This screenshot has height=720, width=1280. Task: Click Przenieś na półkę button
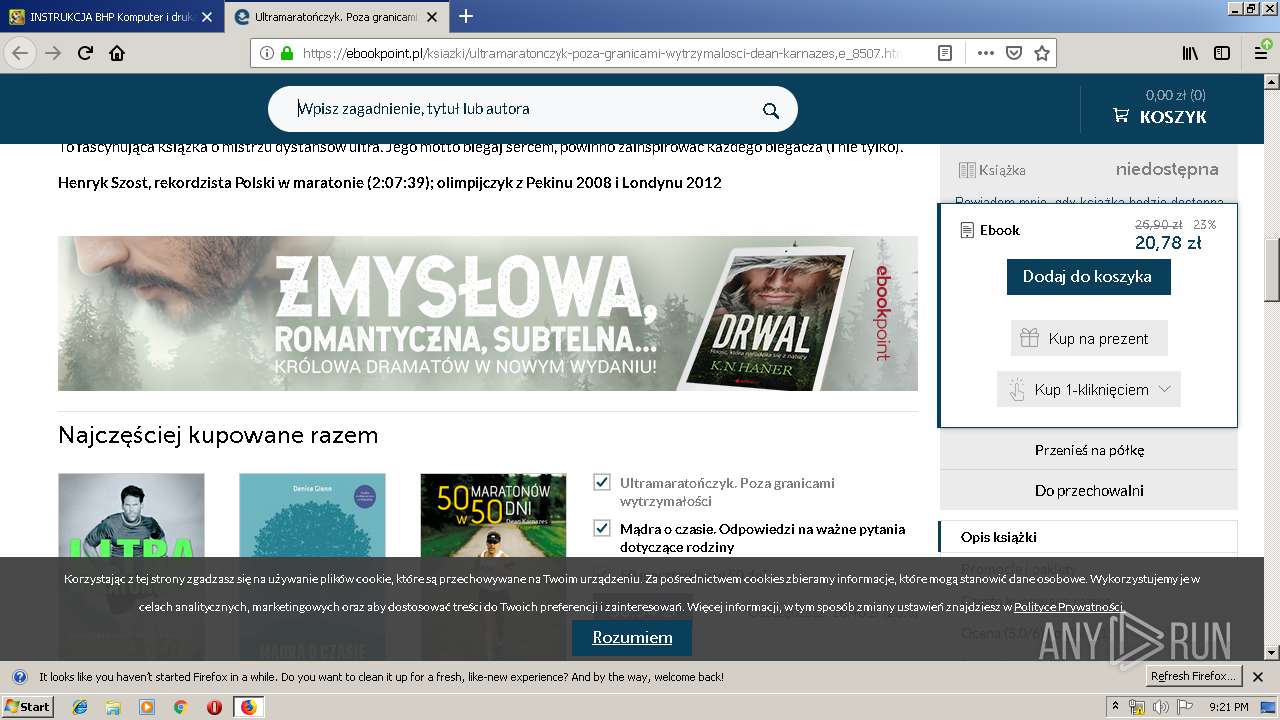tap(1088, 450)
